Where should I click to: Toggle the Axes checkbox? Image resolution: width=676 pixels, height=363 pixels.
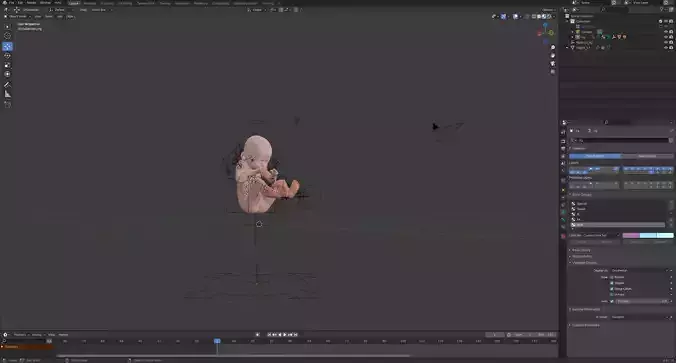[612, 301]
